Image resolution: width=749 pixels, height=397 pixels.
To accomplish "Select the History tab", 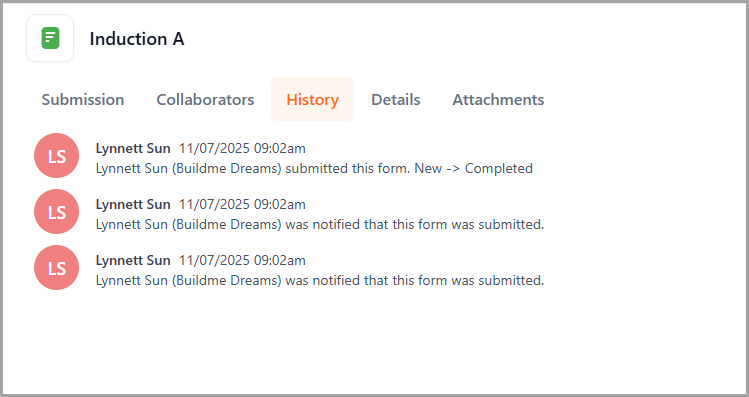I will pos(312,99).
